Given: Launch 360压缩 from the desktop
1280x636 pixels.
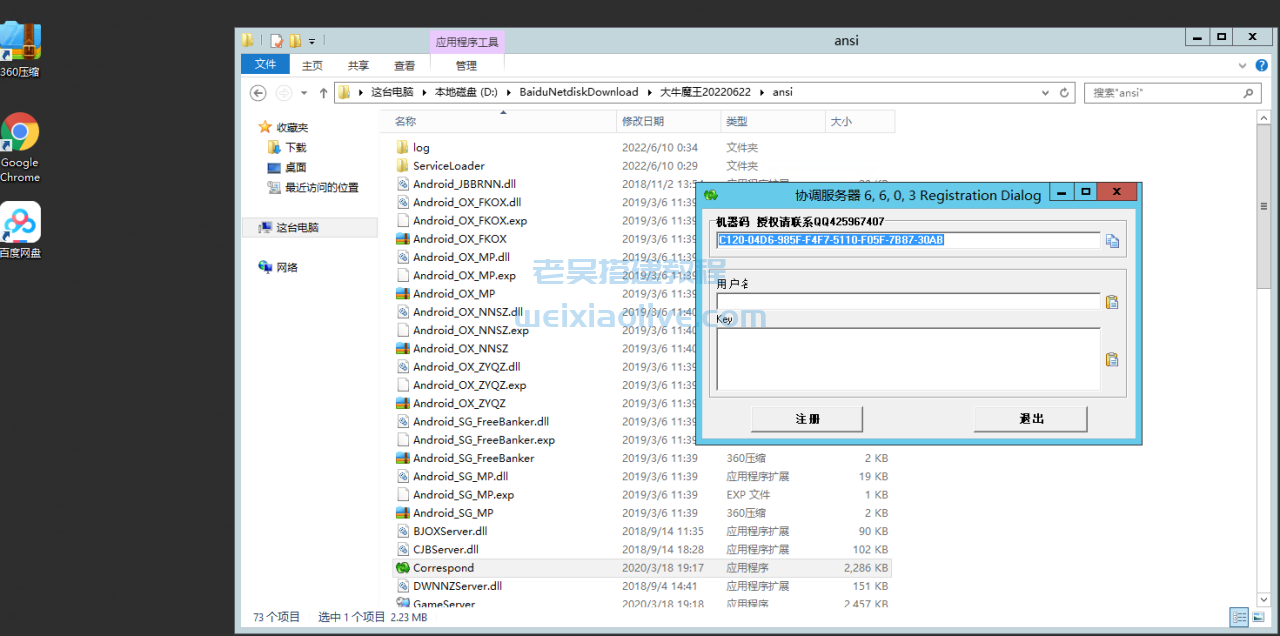Looking at the screenshot, I should (20, 40).
